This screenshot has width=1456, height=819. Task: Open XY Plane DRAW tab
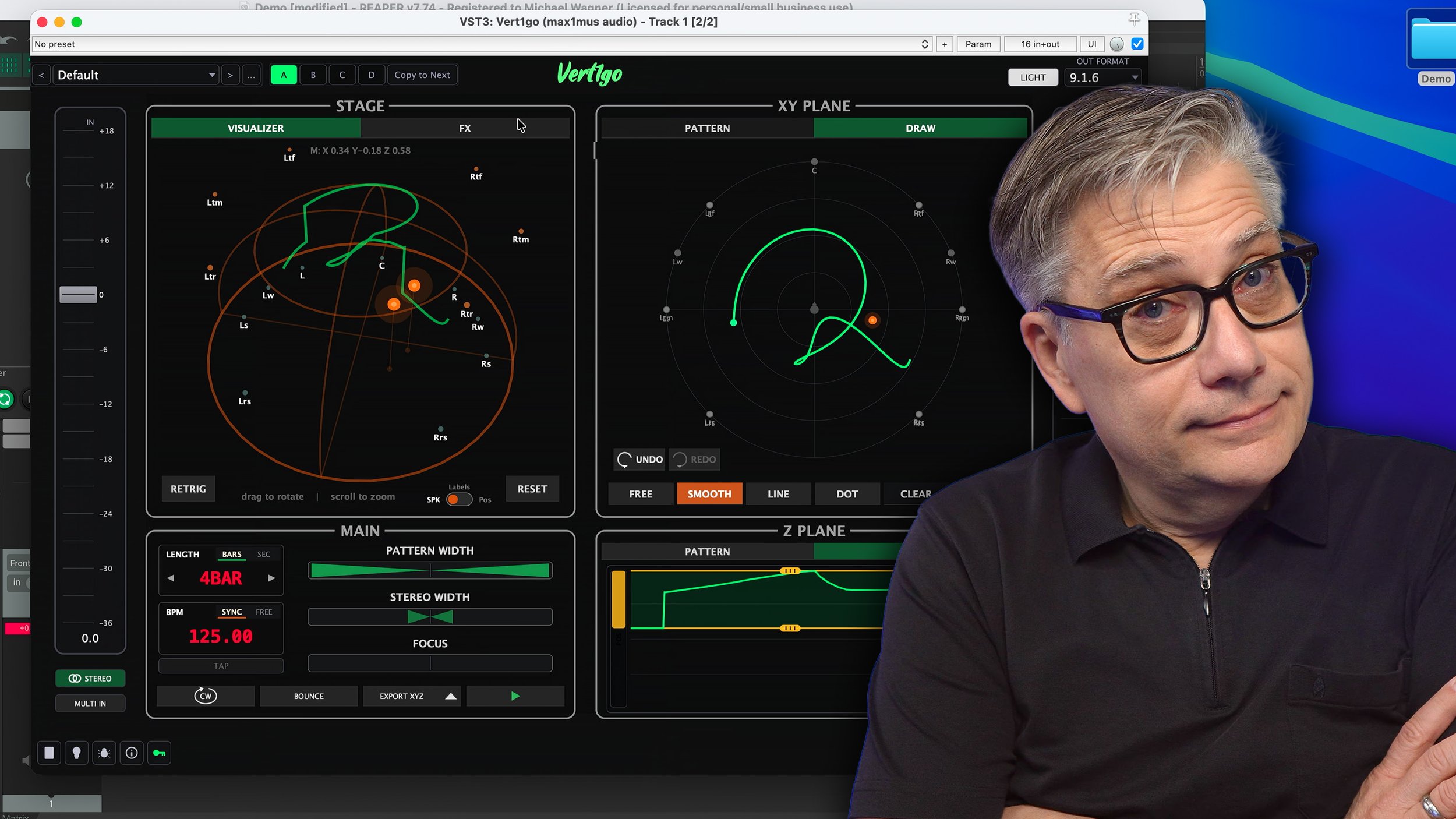coord(920,128)
